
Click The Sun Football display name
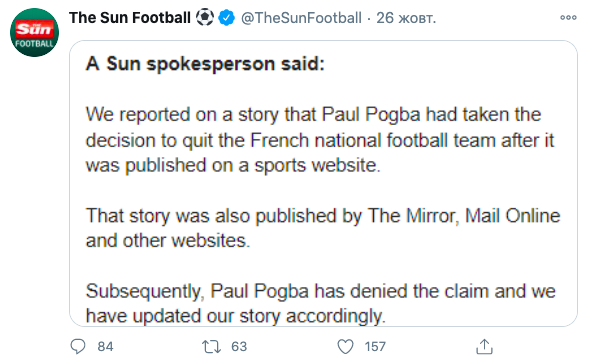click(130, 18)
